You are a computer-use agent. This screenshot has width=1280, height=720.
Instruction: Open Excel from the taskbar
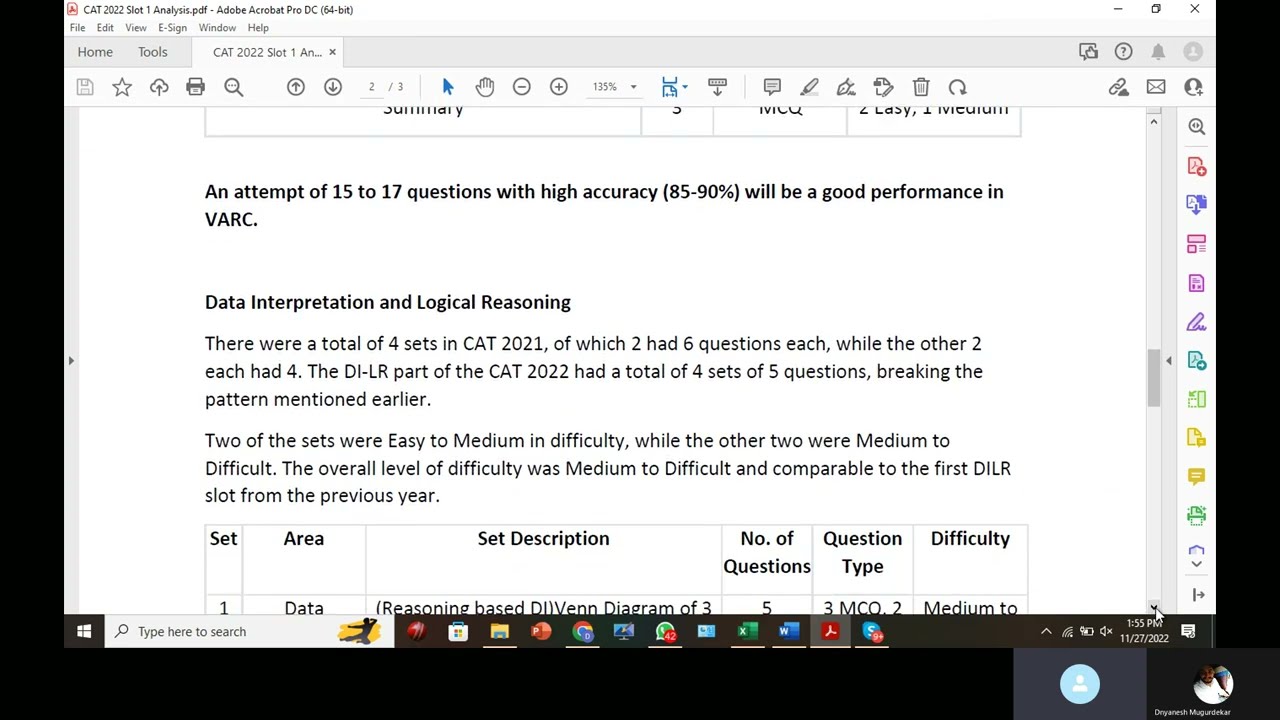(747, 631)
